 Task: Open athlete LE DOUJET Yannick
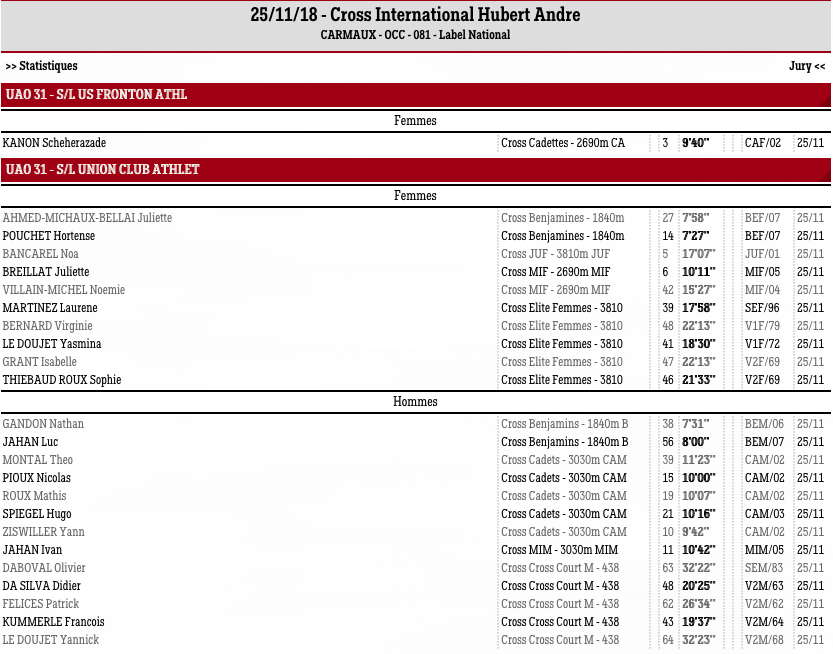[x=51, y=641]
